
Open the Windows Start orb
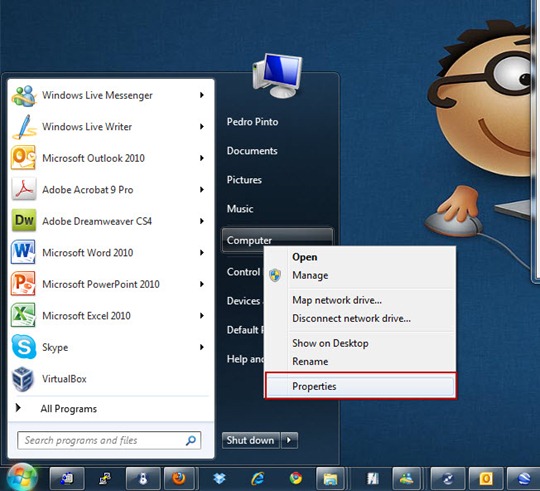click(22, 478)
